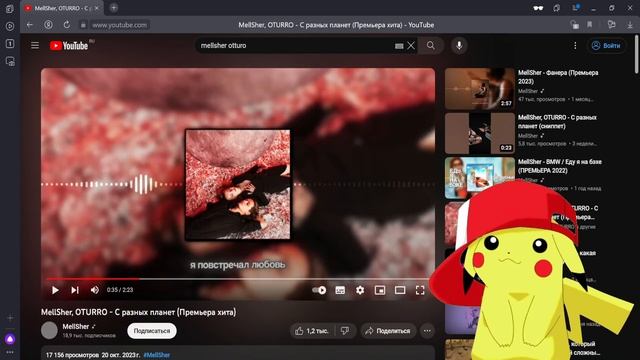
Task: Open browser sidebar tab counter icon
Action: pyautogui.click(x=10, y=43)
